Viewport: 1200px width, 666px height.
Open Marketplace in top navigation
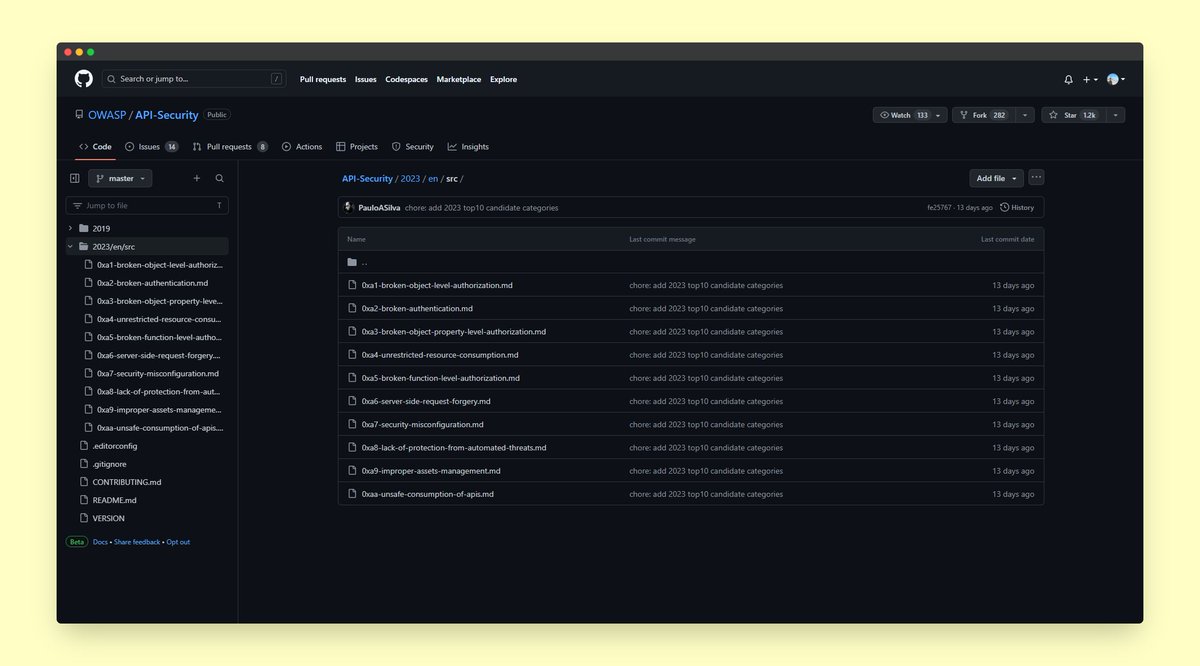pos(459,79)
